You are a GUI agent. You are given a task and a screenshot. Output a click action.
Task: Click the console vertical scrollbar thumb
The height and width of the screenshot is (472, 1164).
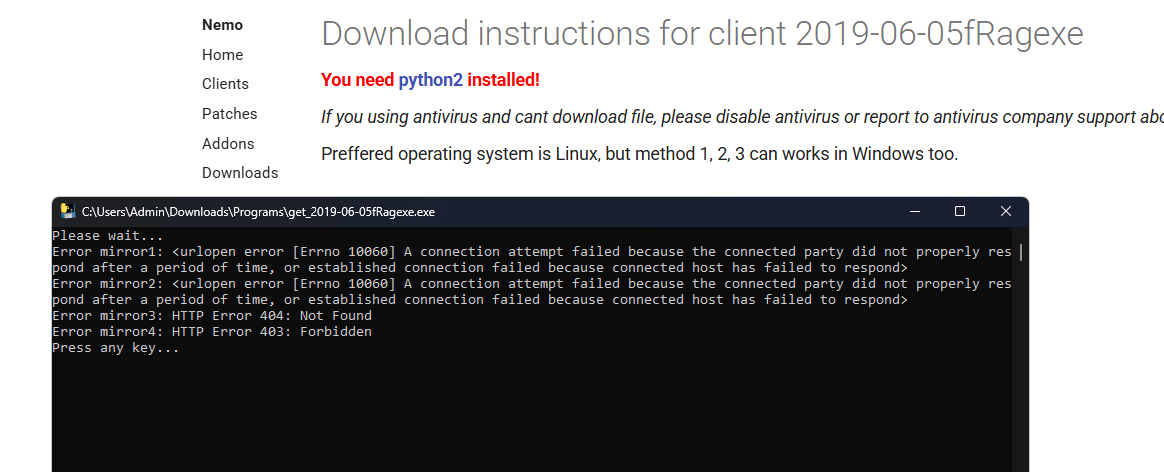(x=1020, y=252)
